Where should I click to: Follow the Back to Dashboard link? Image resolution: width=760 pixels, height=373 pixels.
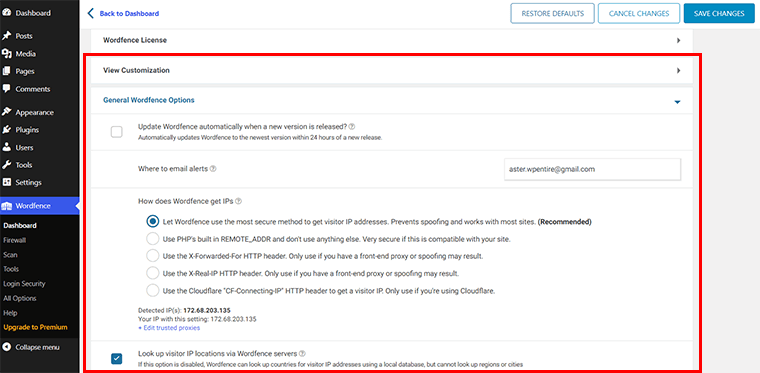click(129, 14)
